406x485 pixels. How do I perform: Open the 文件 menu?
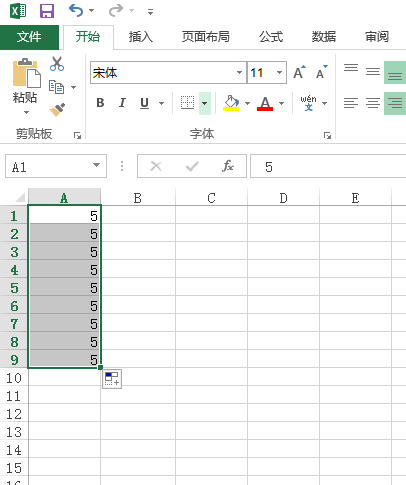[29, 37]
